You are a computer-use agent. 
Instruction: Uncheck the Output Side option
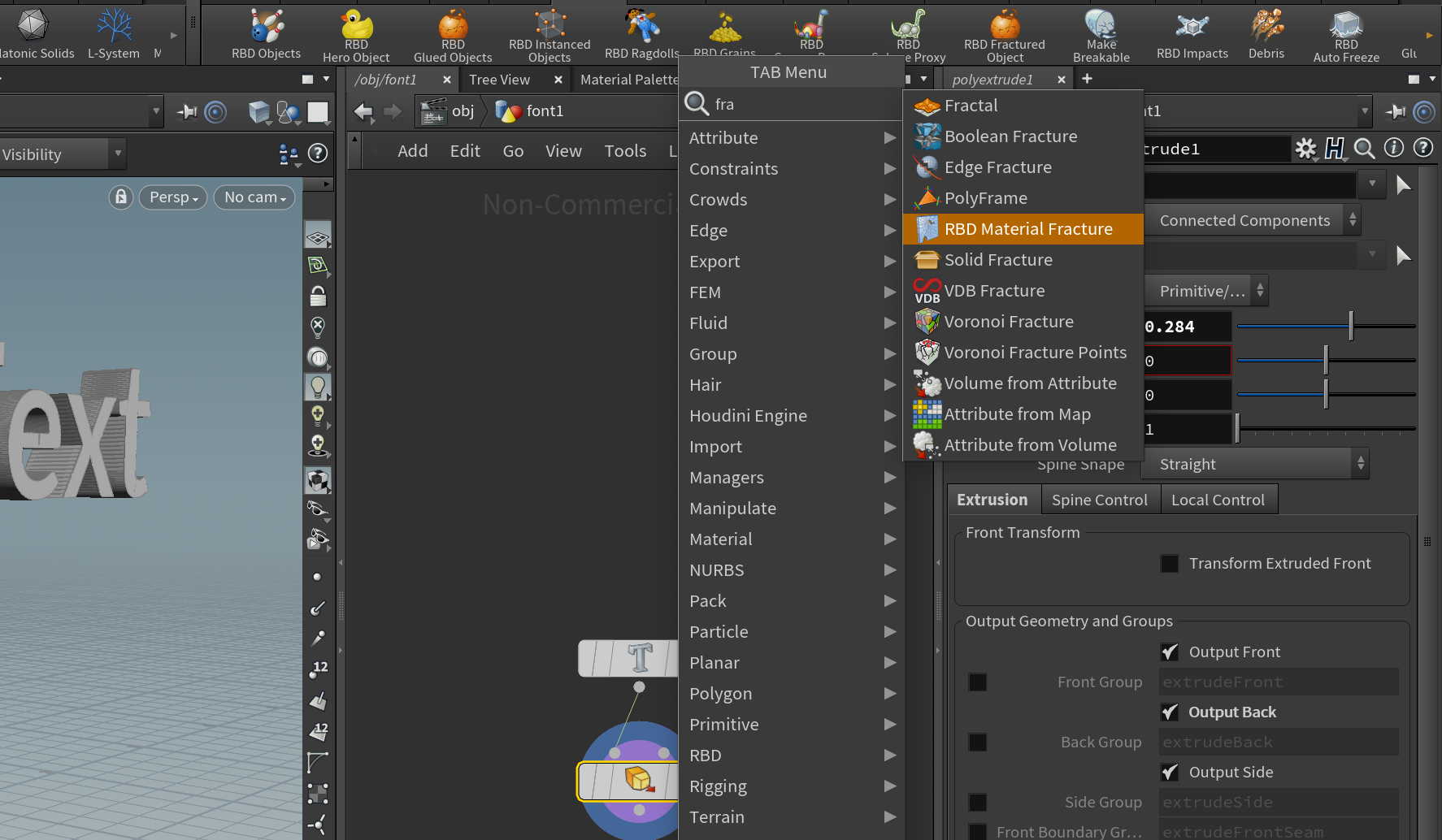click(x=1170, y=772)
